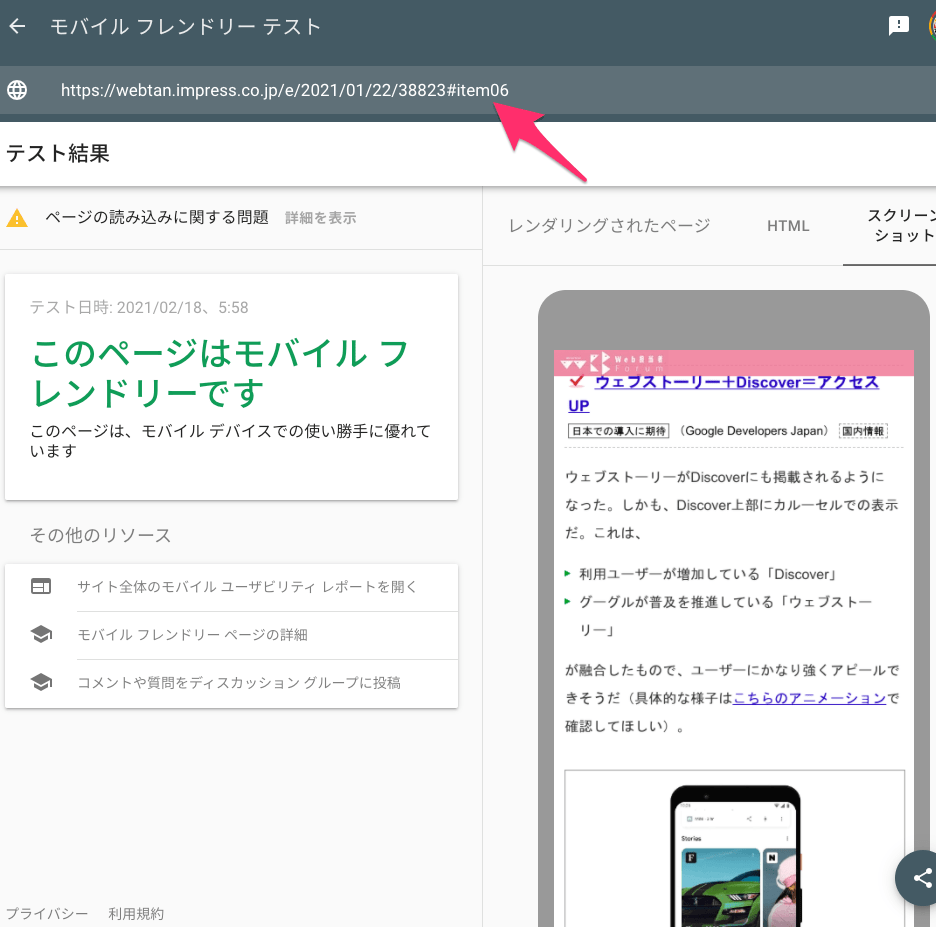Open サイト全体のモバイル ユーザビリティ レポートを開く
The width and height of the screenshot is (936, 927).
click(247, 587)
